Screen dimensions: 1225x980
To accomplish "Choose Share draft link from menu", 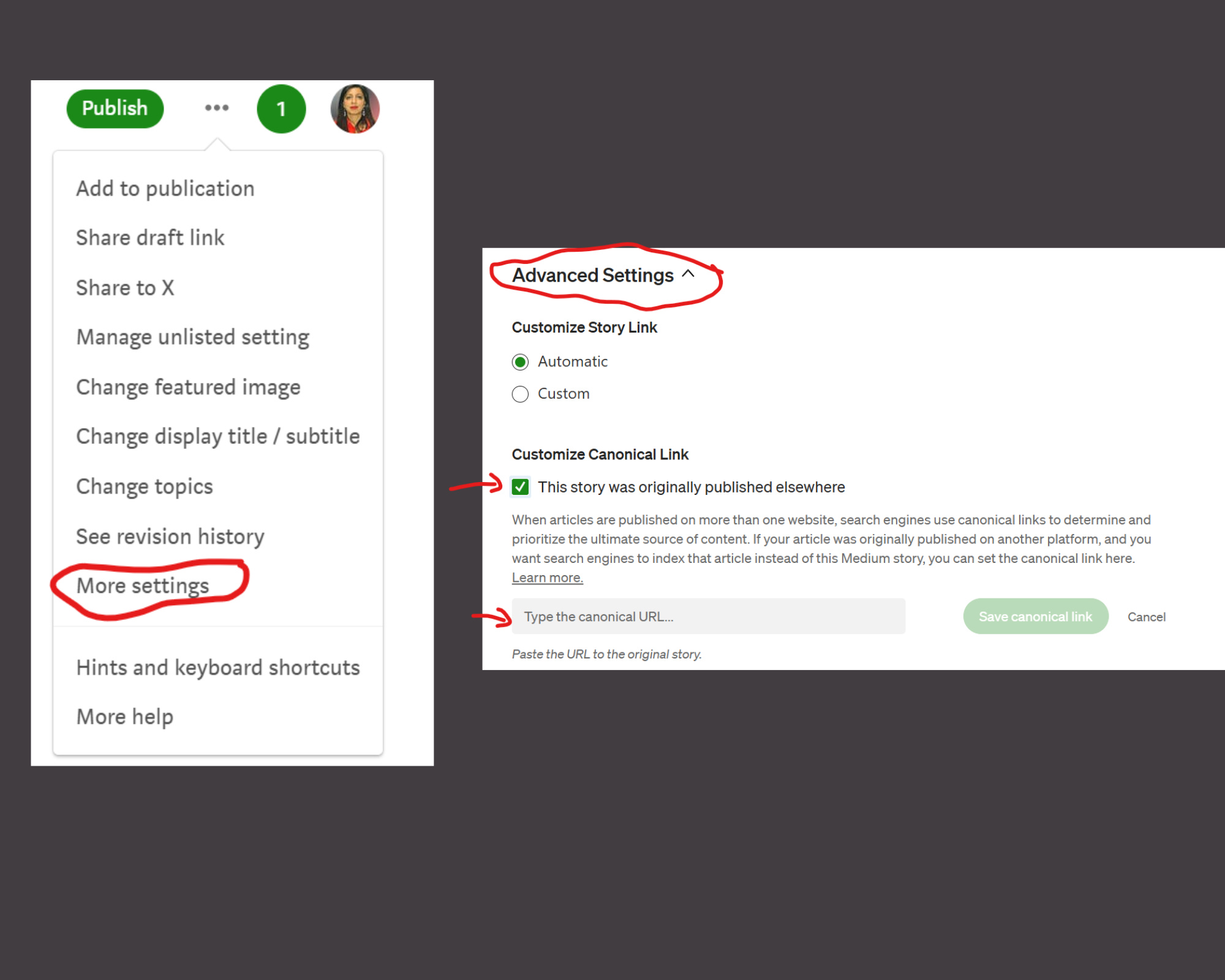I will pyautogui.click(x=150, y=238).
